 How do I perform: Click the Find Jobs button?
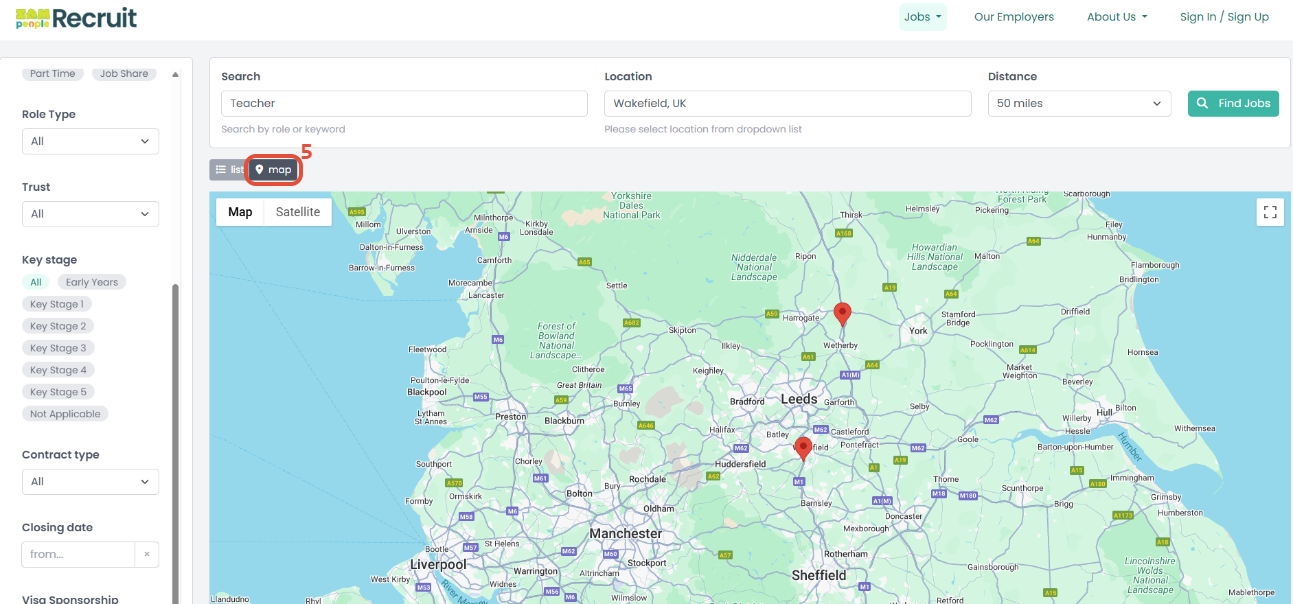click(1233, 103)
